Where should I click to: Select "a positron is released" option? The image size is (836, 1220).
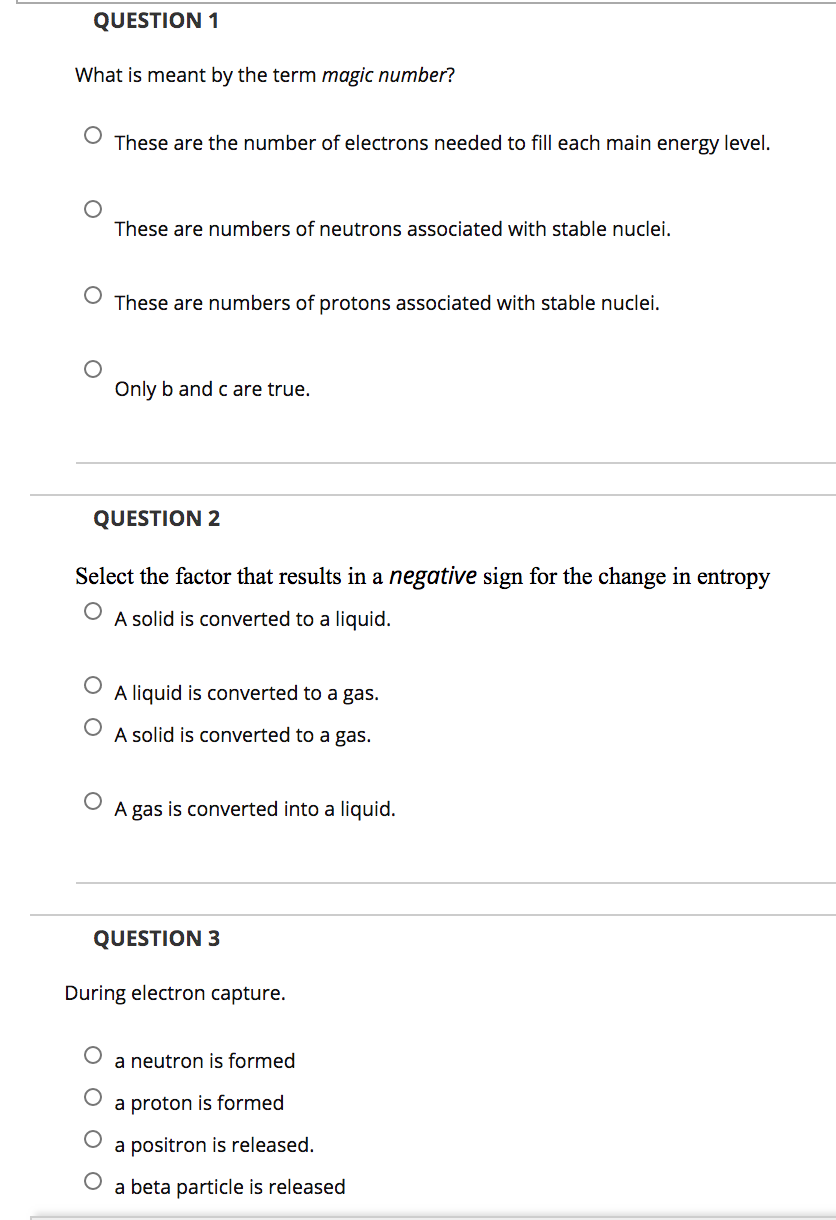92,1137
